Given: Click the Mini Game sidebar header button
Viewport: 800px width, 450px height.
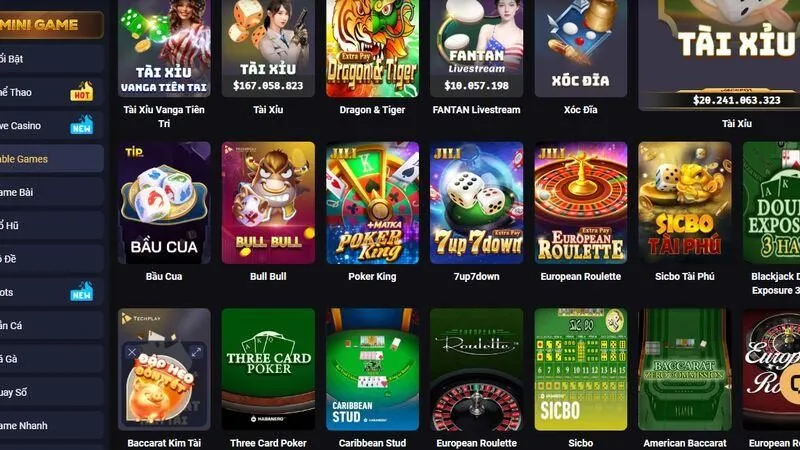Looking at the screenshot, I should pos(51,24).
